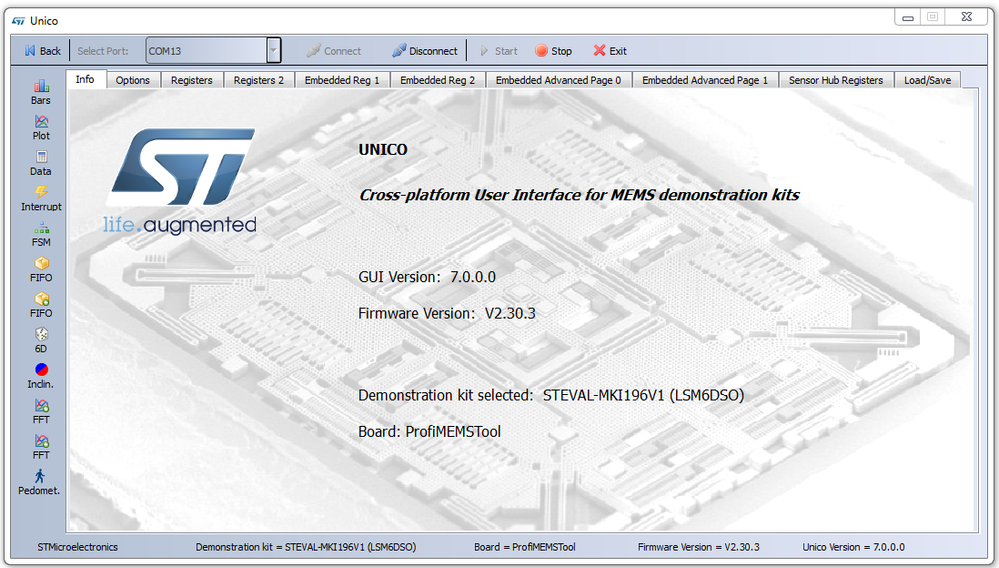Open Embedded Advanced Page 0 tab
Screen dimensions: 999x568
pos(558,80)
